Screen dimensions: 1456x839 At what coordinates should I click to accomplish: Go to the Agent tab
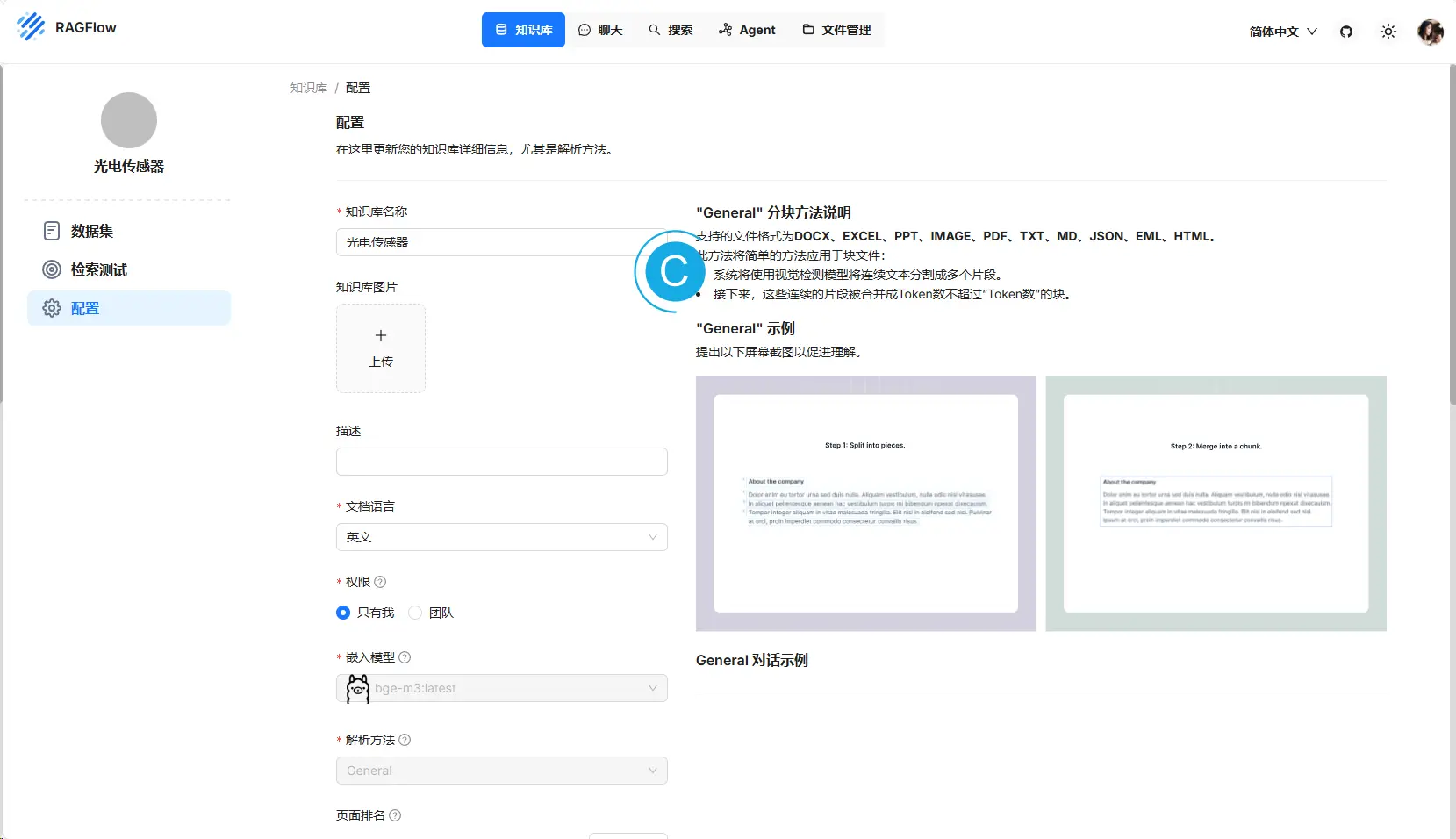(747, 30)
